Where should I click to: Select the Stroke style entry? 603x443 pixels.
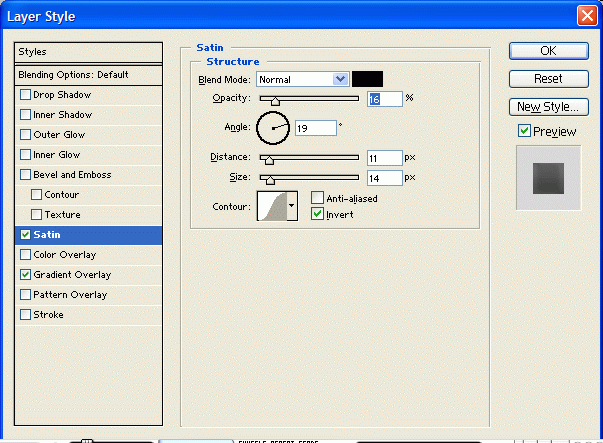point(48,315)
